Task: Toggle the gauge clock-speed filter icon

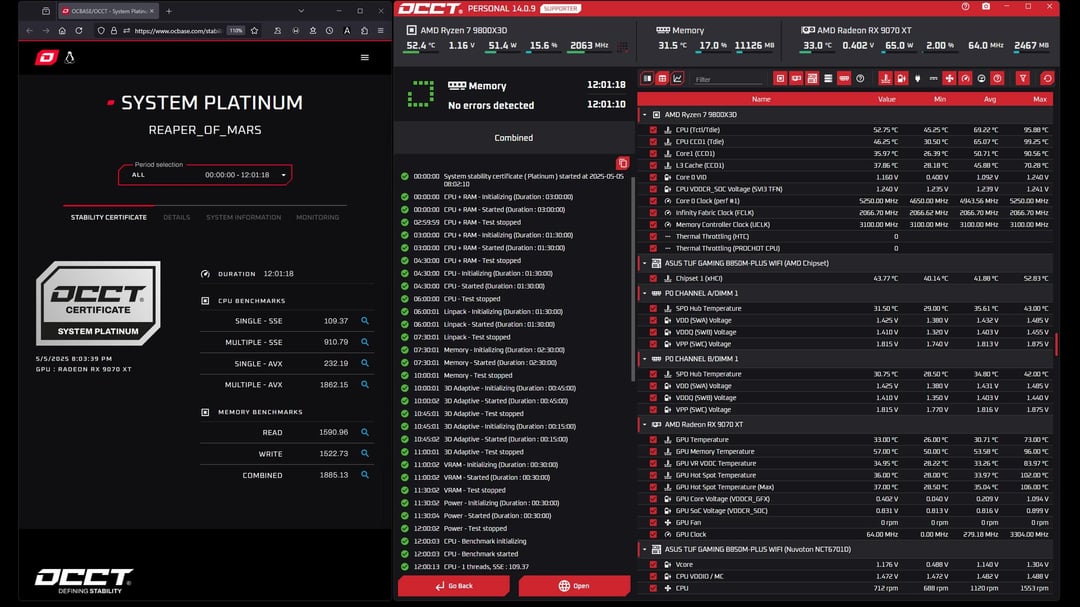Action: click(x=965, y=79)
